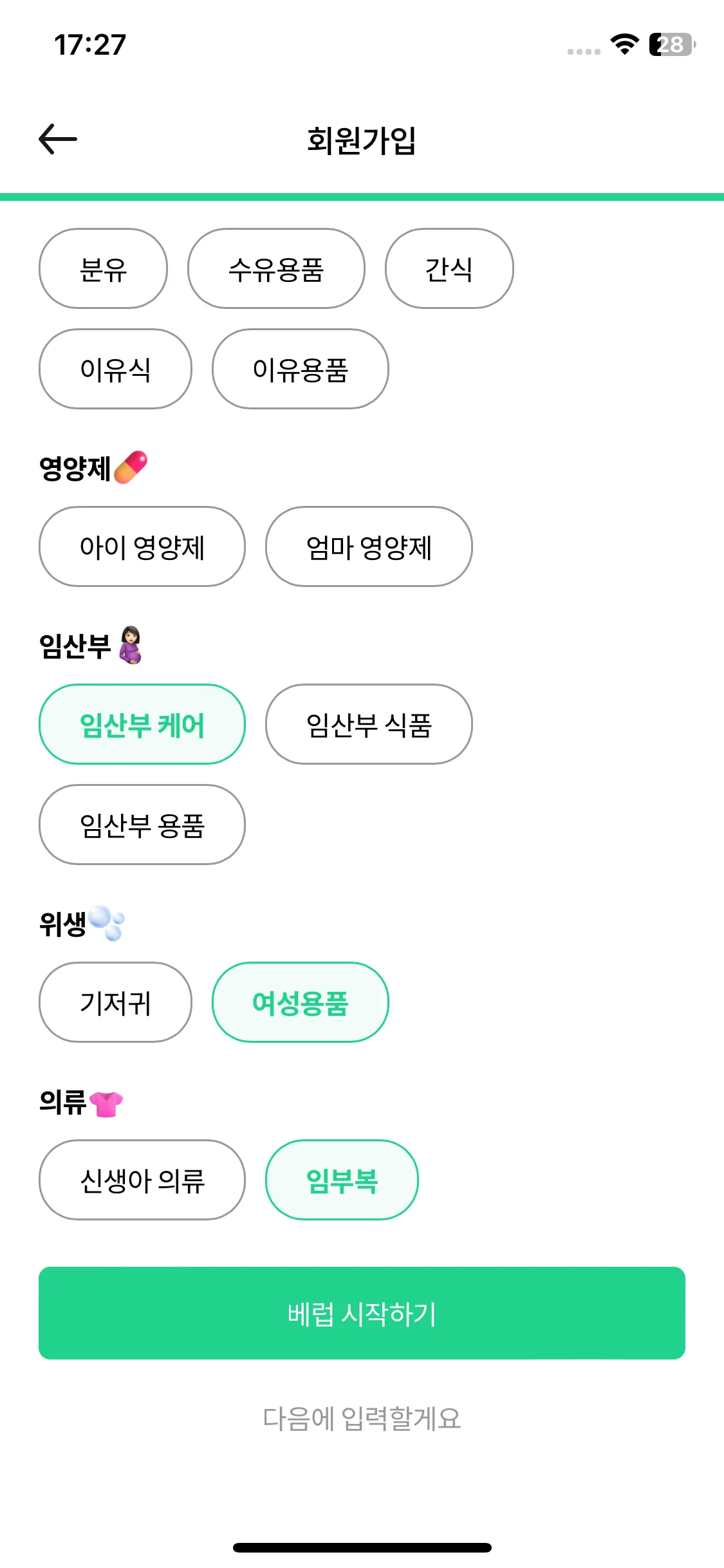Select the 이유용품 chip

pos(301,369)
